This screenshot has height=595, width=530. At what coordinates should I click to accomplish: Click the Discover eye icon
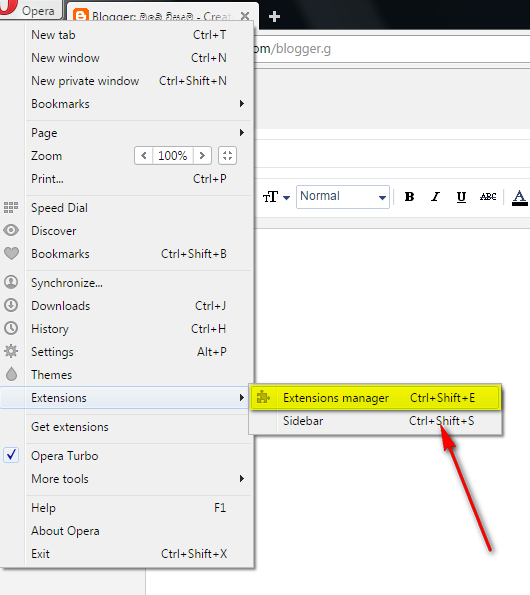click(x=11, y=230)
